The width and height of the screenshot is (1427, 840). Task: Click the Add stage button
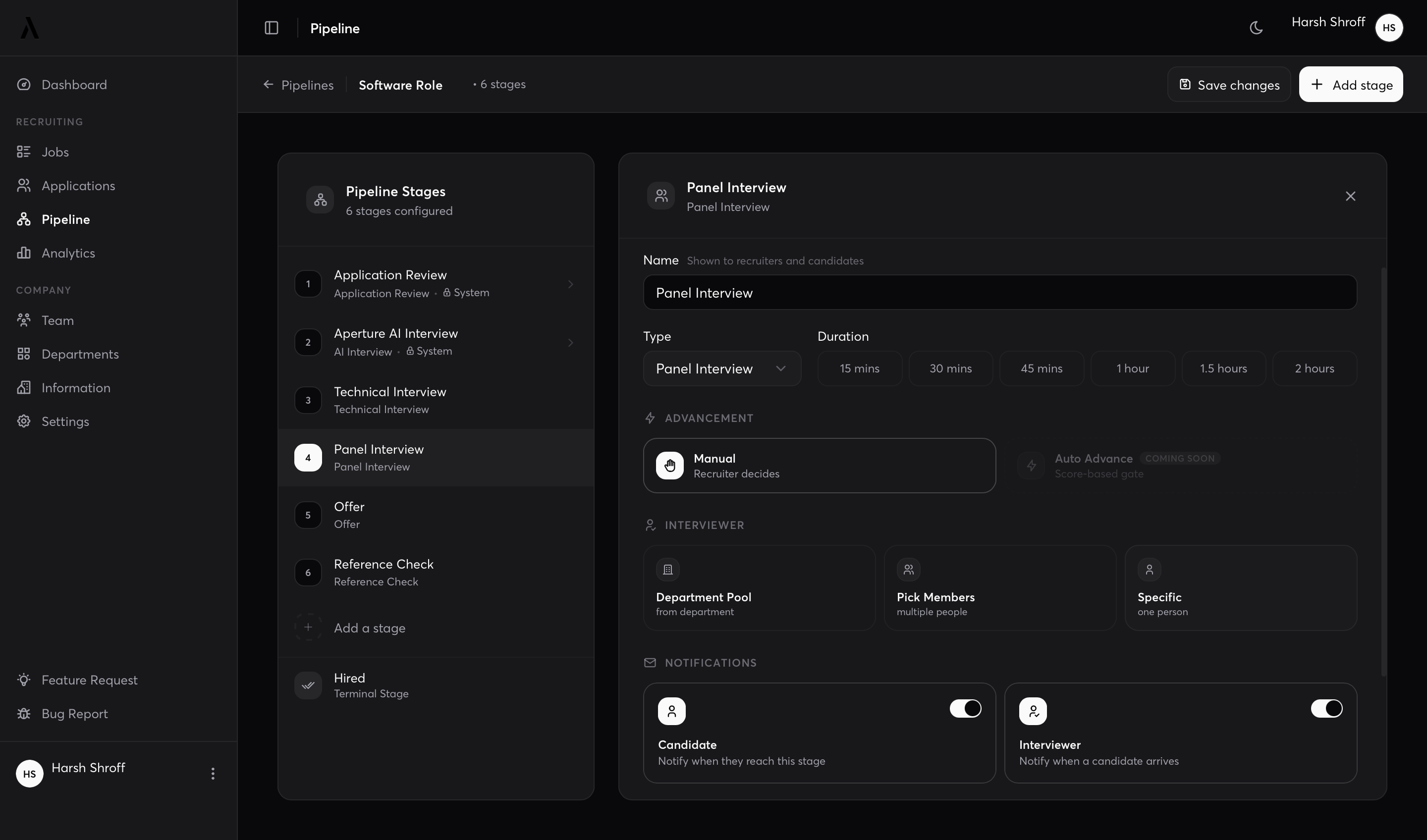click(1351, 84)
